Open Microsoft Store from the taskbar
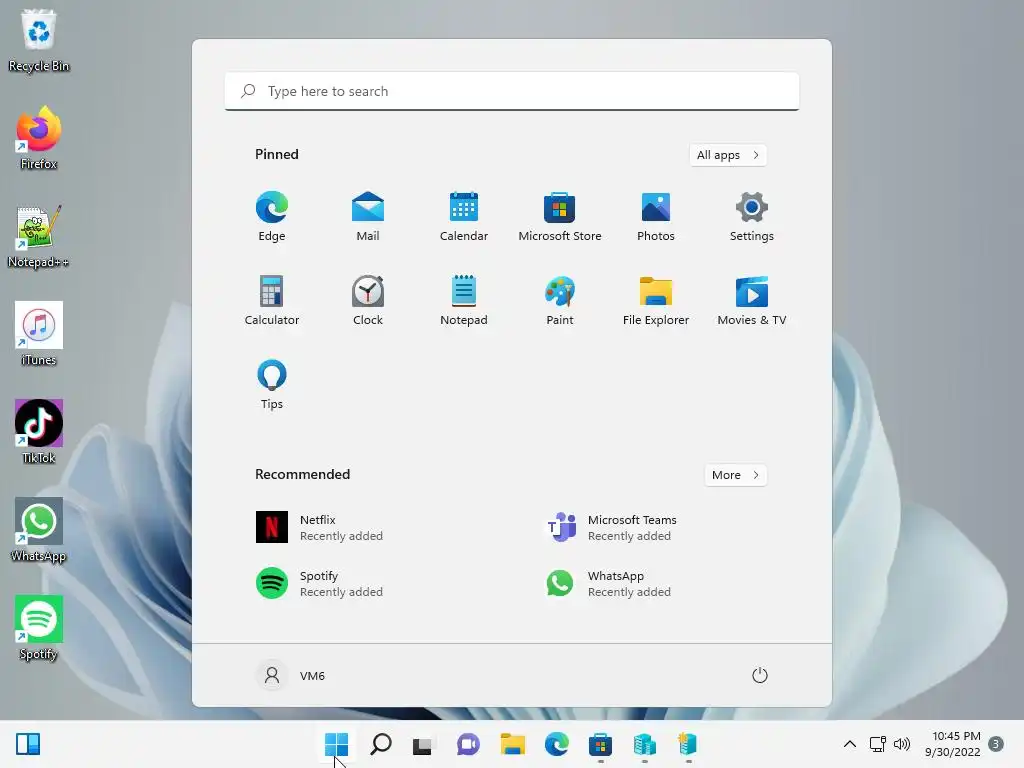This screenshot has width=1024, height=768. [x=600, y=744]
